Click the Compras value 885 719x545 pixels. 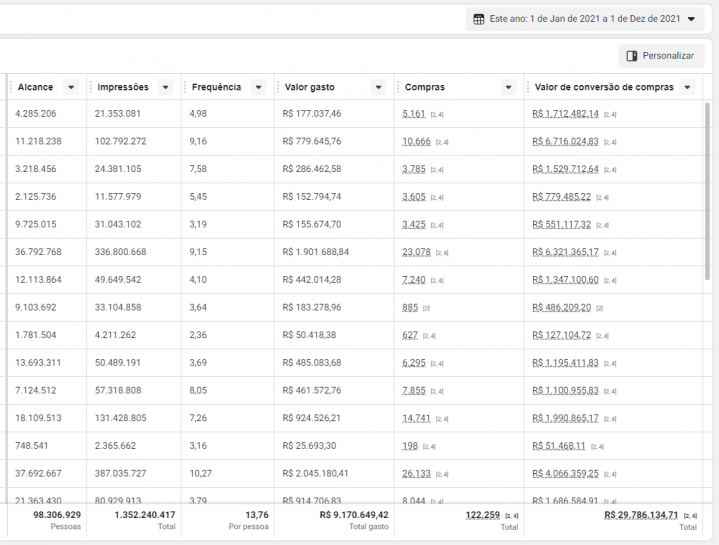pos(410,307)
